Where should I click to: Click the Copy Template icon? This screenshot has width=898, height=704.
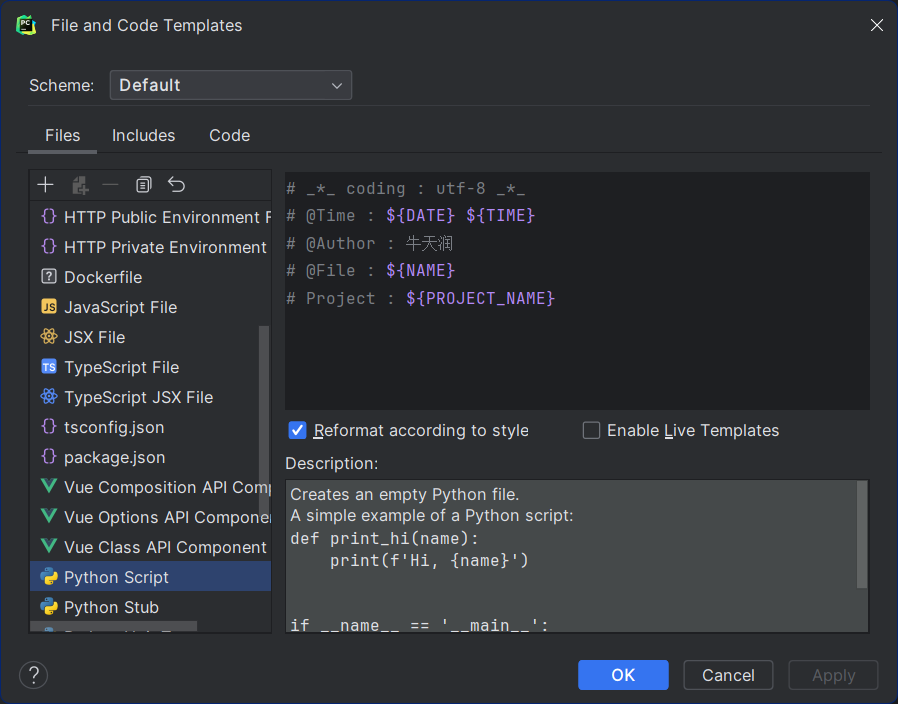point(144,185)
